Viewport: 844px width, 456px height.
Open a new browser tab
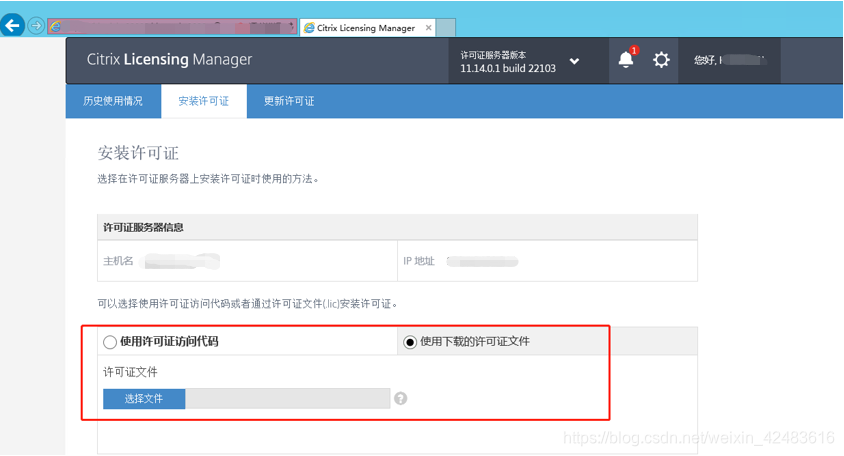pos(446,28)
